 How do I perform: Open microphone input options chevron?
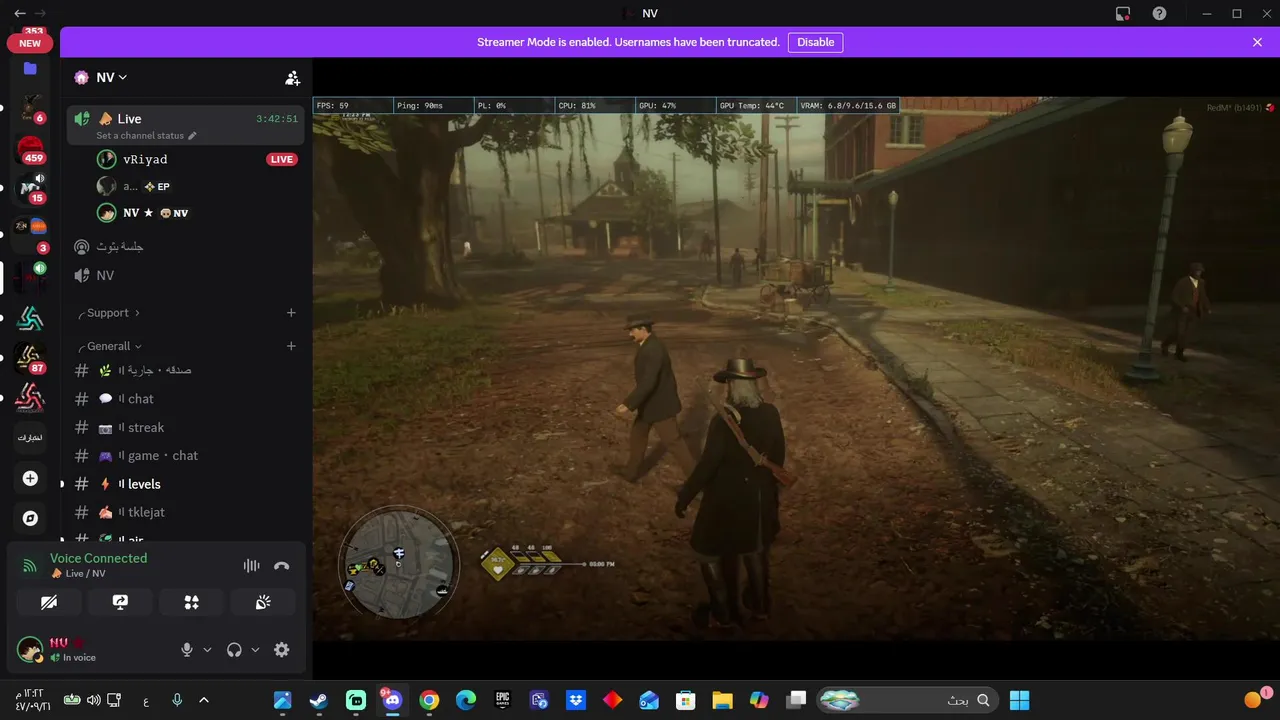(207, 650)
